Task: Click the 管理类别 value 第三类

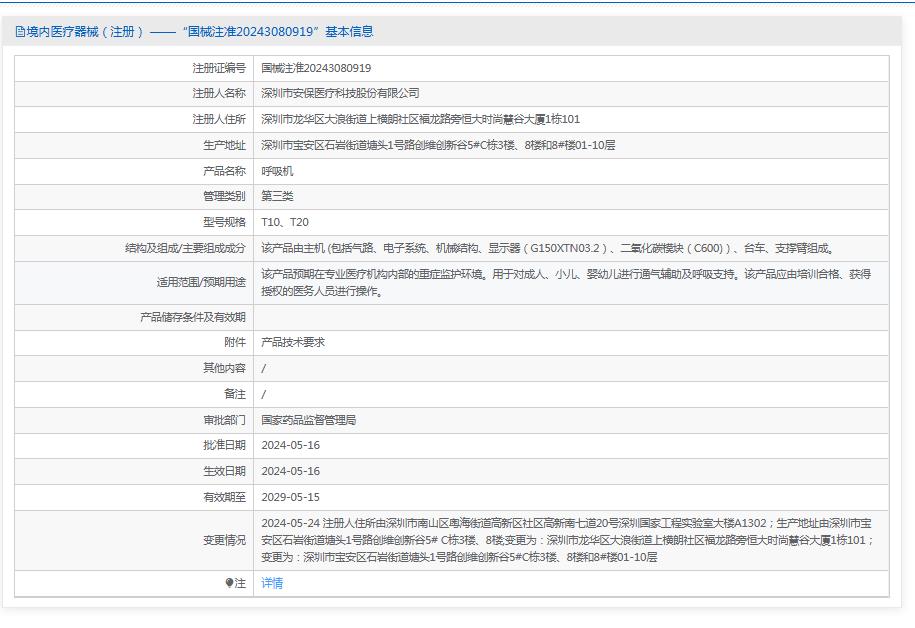Action: pyautogui.click(x=277, y=196)
